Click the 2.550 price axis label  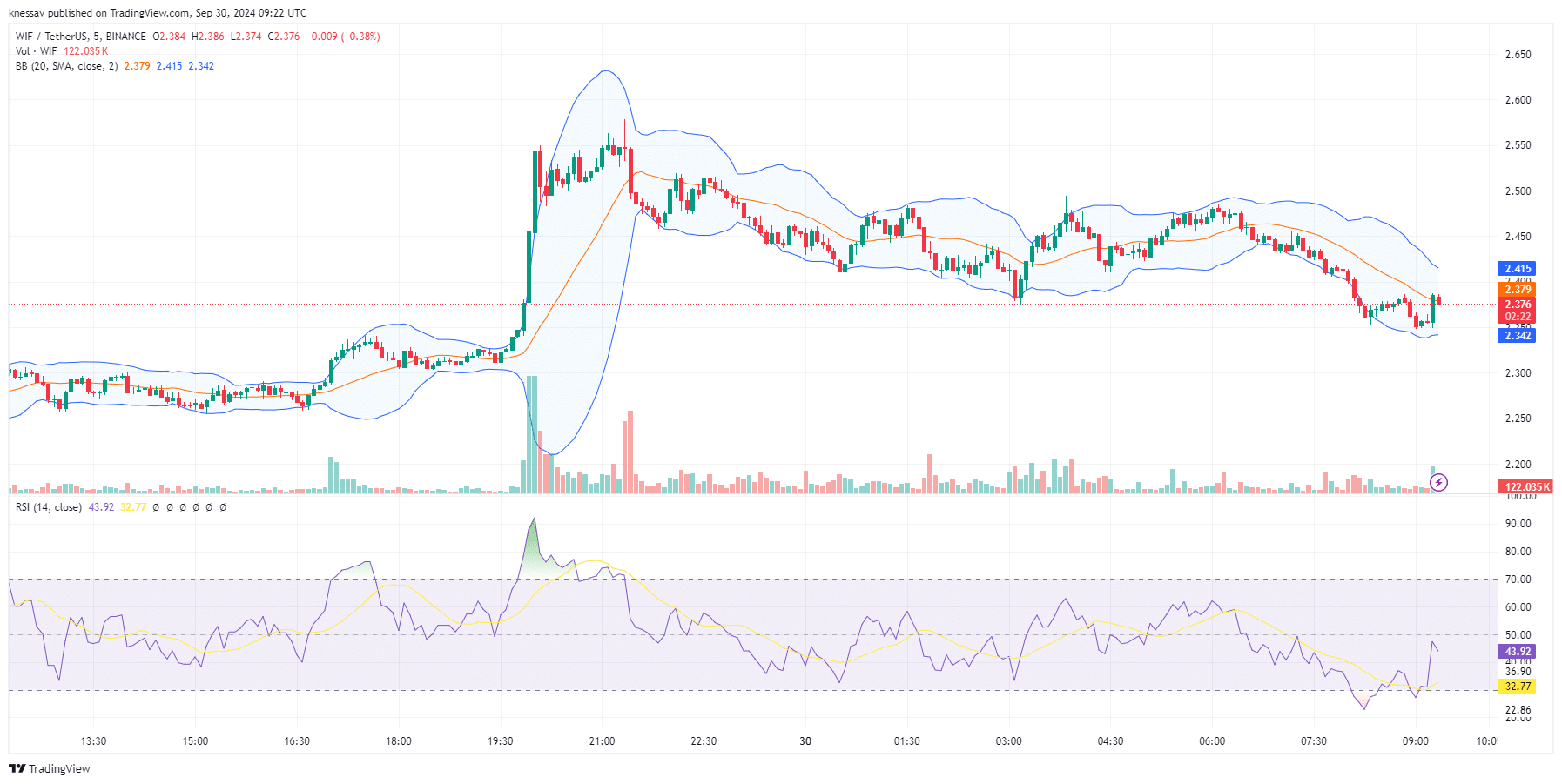click(1518, 145)
